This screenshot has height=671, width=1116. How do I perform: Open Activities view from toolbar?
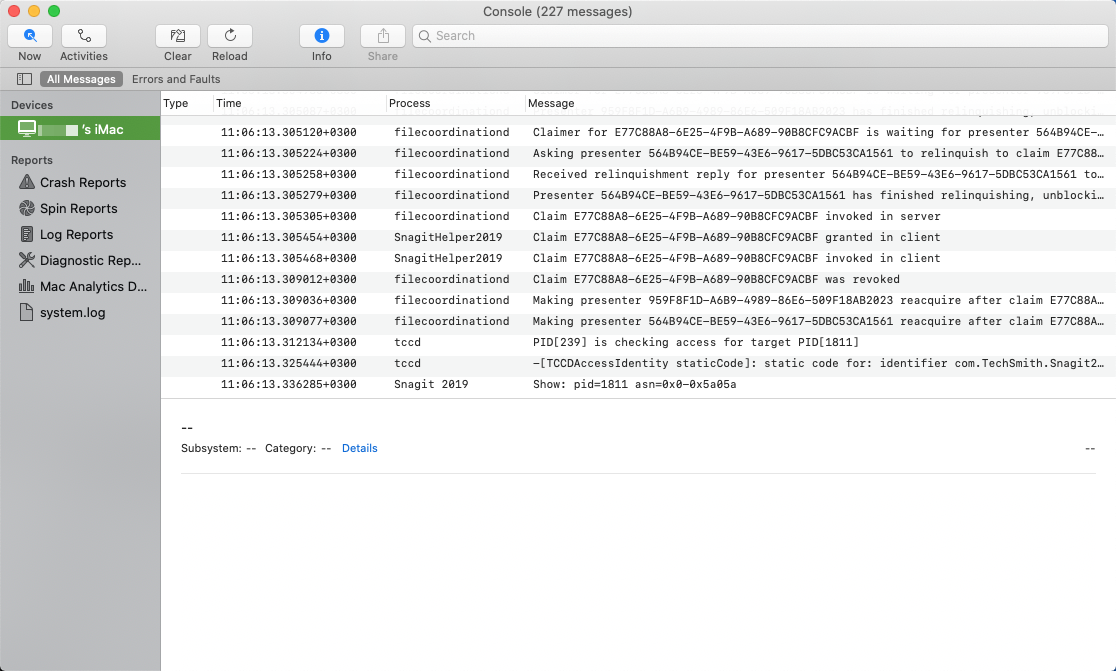click(x=84, y=36)
